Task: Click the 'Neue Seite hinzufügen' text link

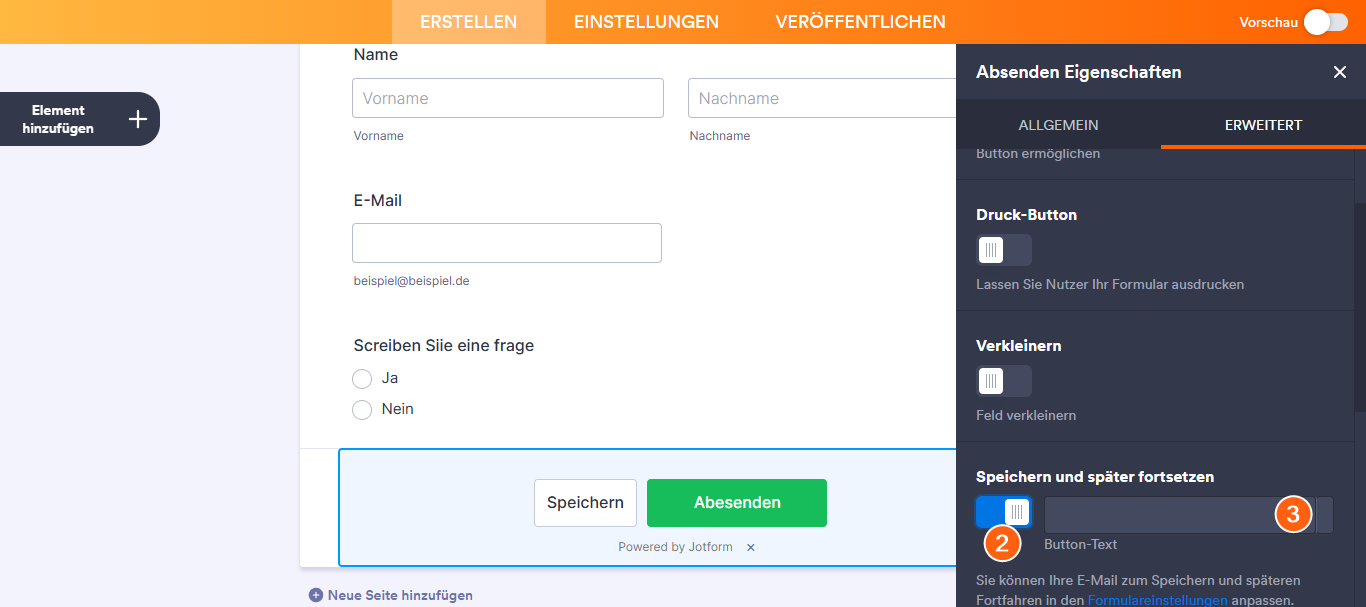Action: pyautogui.click(x=400, y=595)
